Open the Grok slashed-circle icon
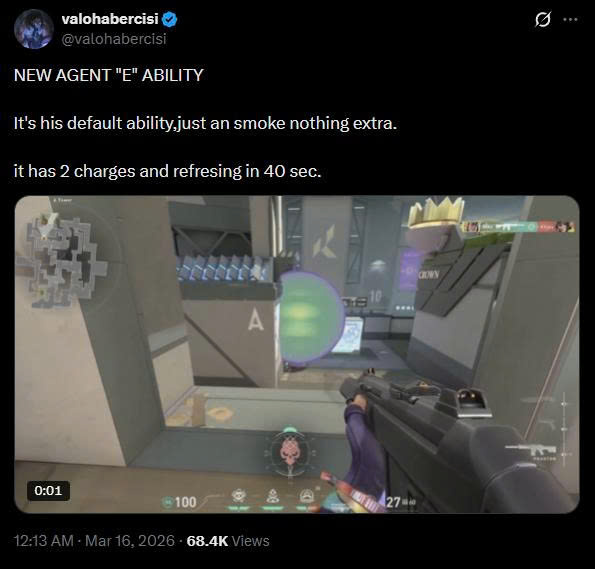 pyautogui.click(x=543, y=19)
